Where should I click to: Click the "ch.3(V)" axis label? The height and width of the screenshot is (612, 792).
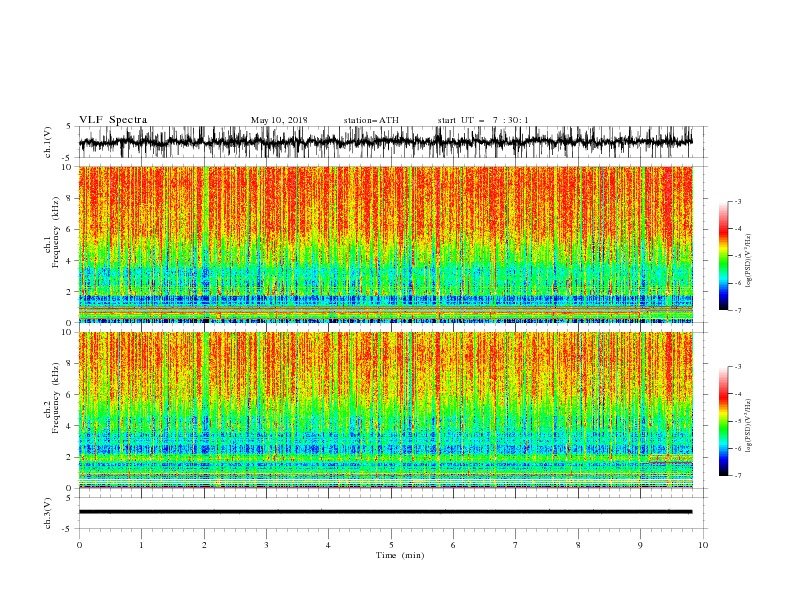pos(48,513)
